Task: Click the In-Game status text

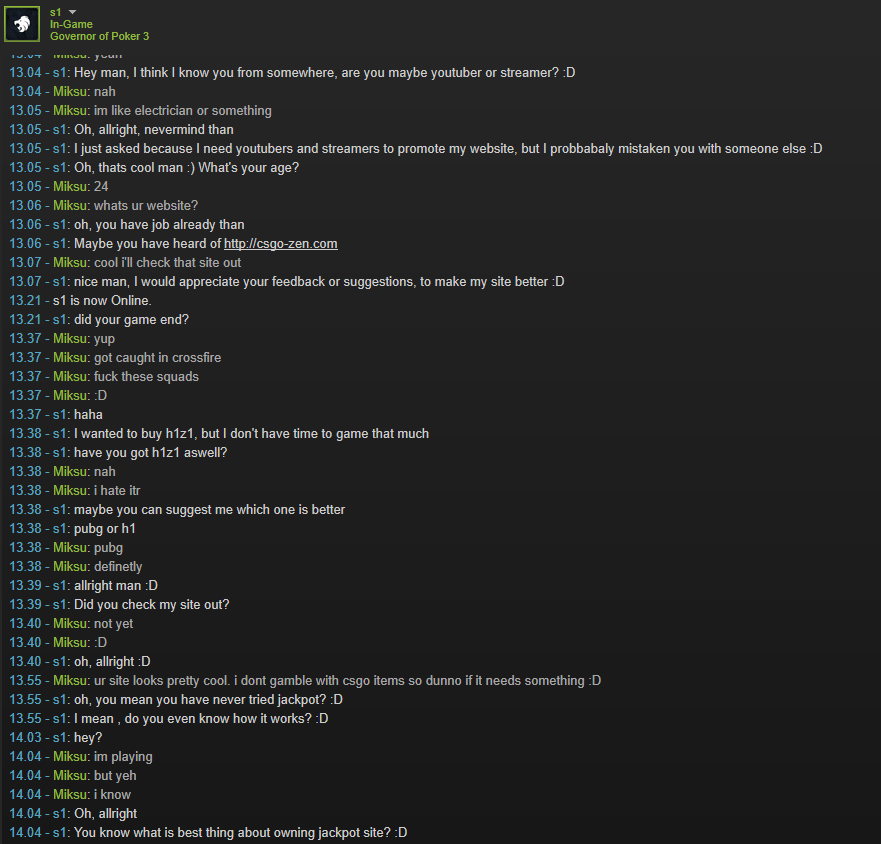Action: [71, 24]
